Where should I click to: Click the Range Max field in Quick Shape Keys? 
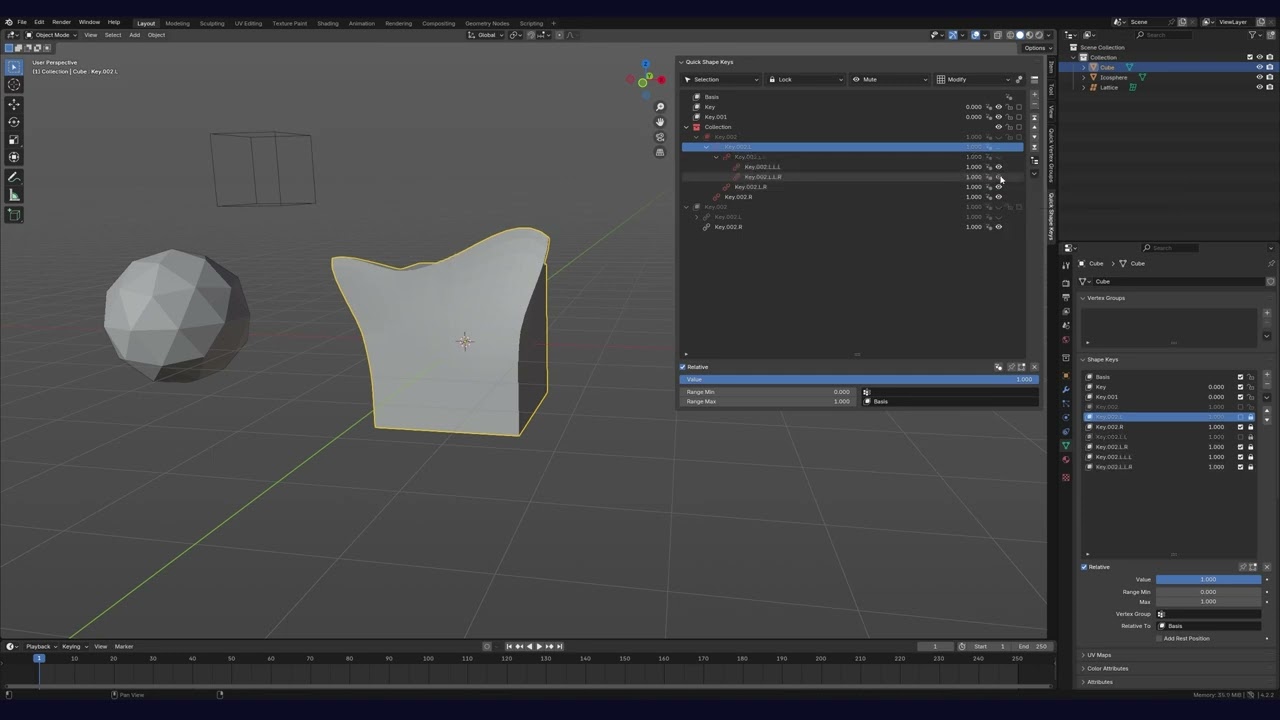(767, 401)
